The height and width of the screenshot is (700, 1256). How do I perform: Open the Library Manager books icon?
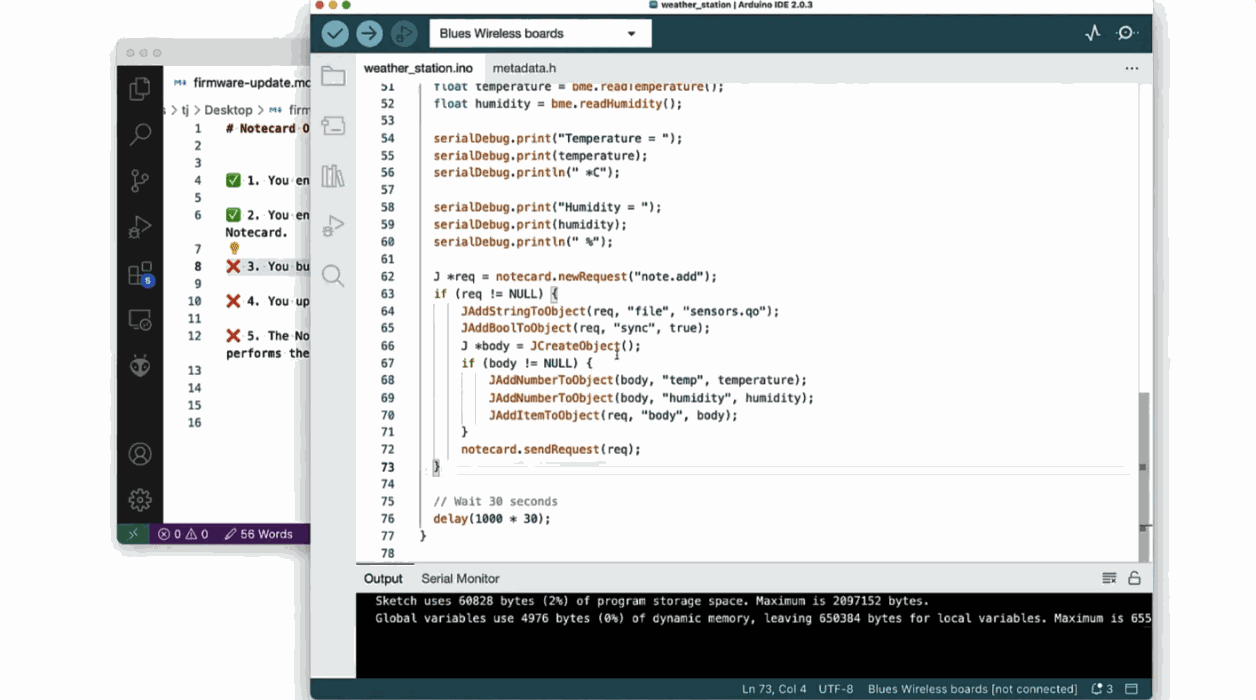point(333,176)
